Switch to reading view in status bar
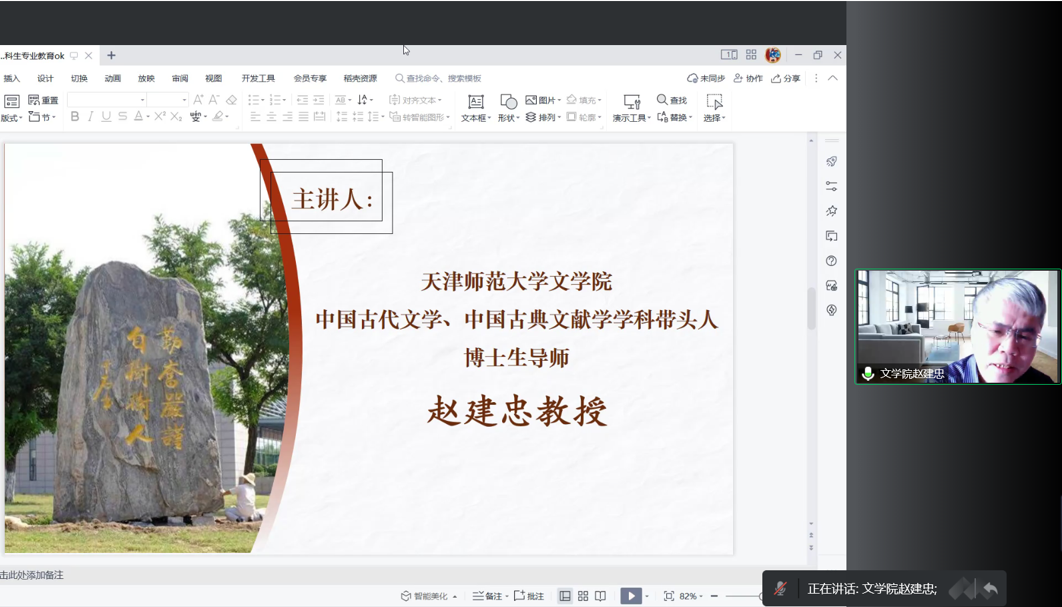The width and height of the screenshot is (1062, 607). [600, 596]
